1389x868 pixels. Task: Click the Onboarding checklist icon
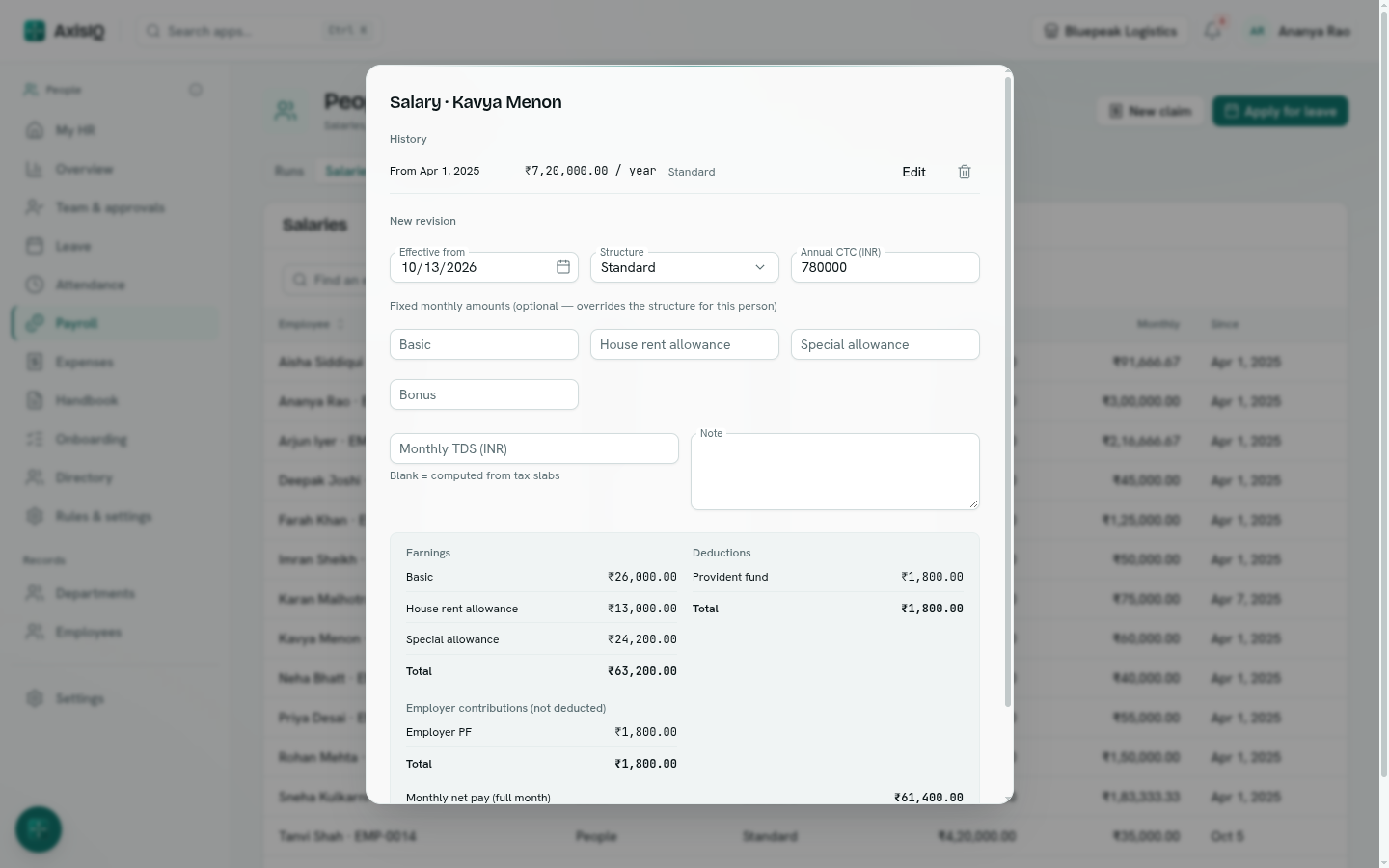[35, 439]
